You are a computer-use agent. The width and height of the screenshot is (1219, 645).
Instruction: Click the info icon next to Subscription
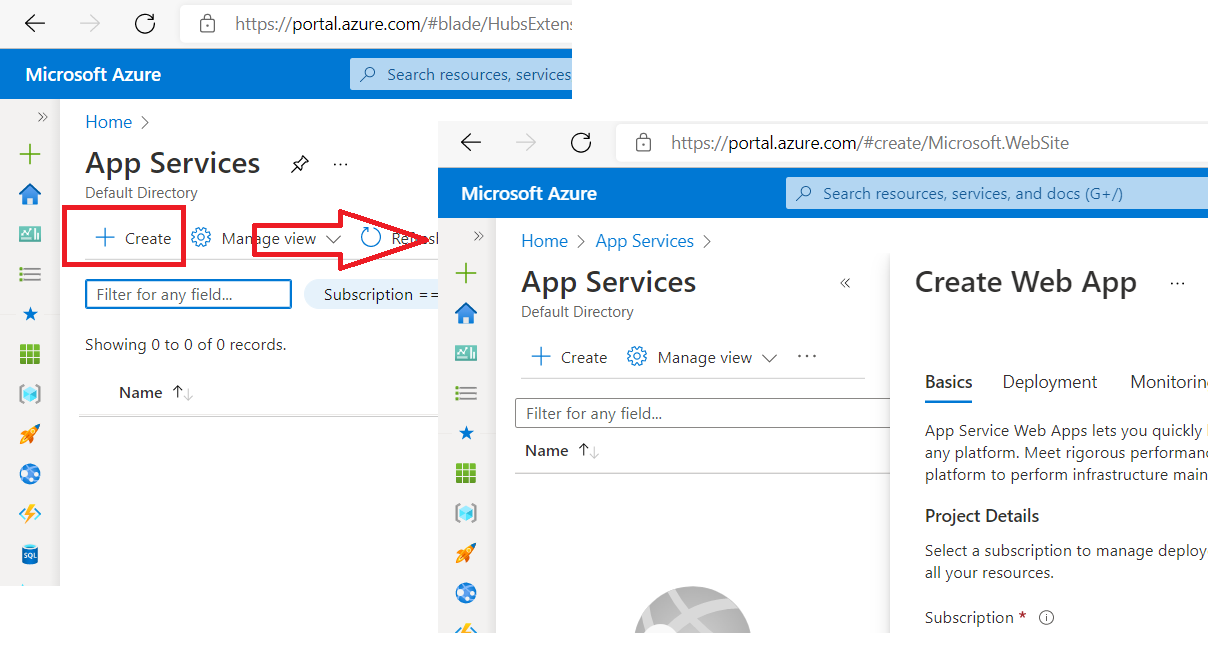(1047, 618)
